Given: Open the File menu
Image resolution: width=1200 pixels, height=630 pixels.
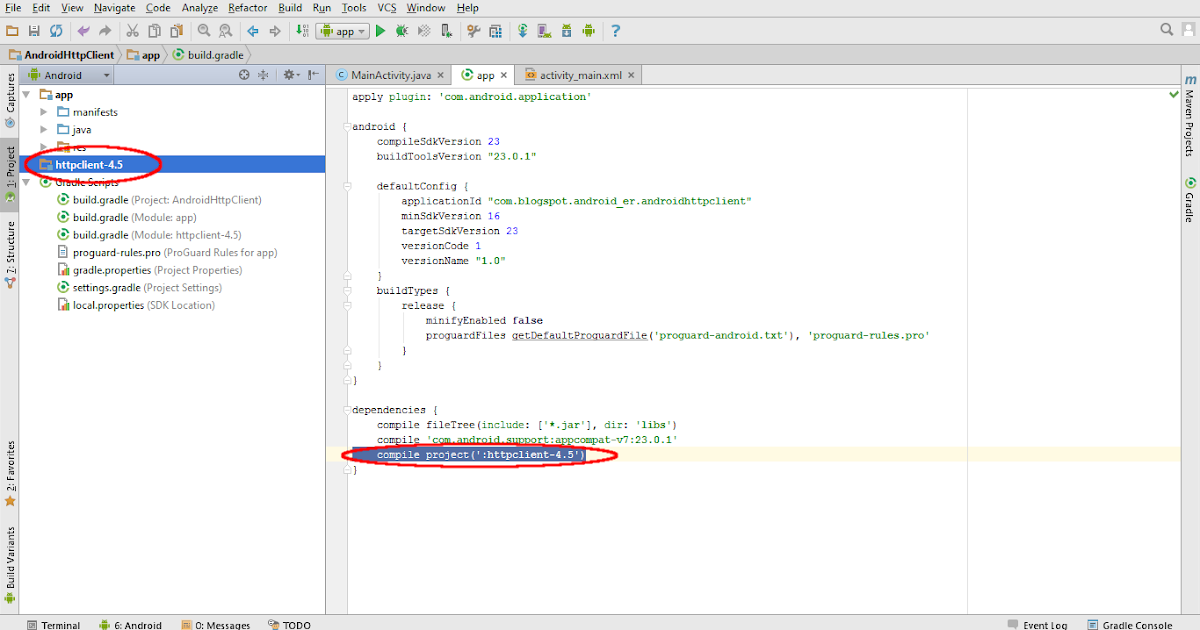Looking at the screenshot, I should [x=13, y=8].
